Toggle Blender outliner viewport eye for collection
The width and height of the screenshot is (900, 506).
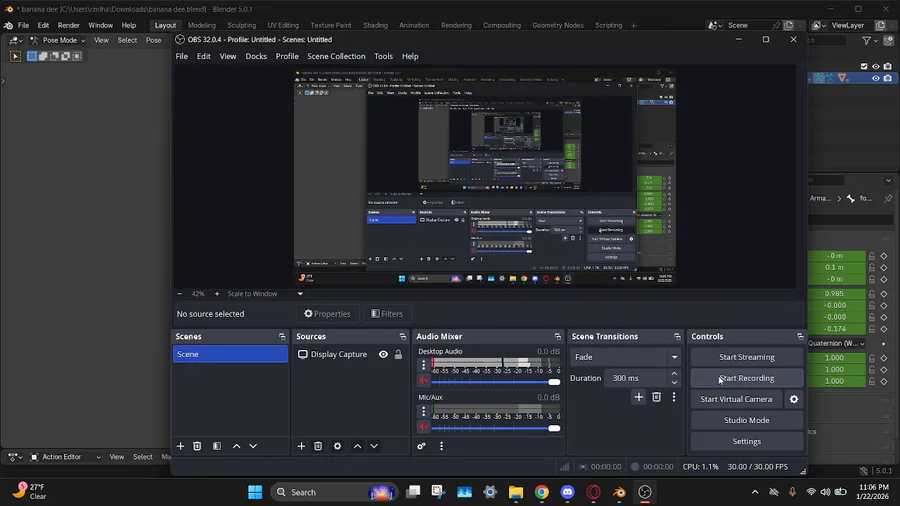click(875, 67)
